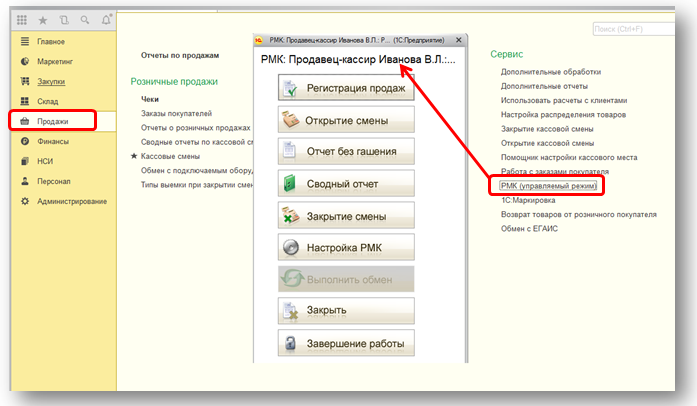
Task: Click the 1C logo in РМК window title
Action: 259,40
